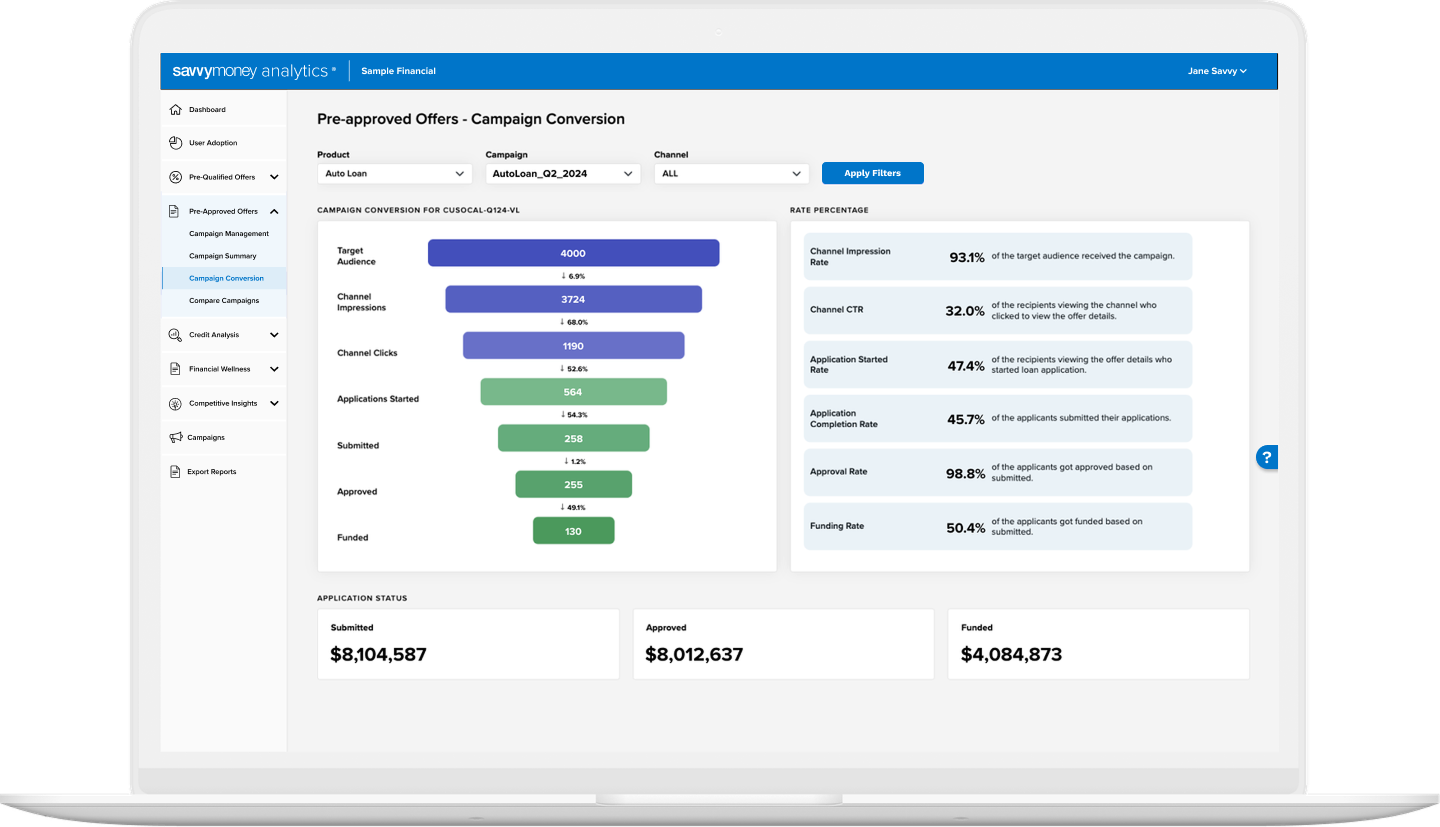This screenshot has width=1440, height=827.
Task: Open the blue help question mark button
Action: point(1266,458)
